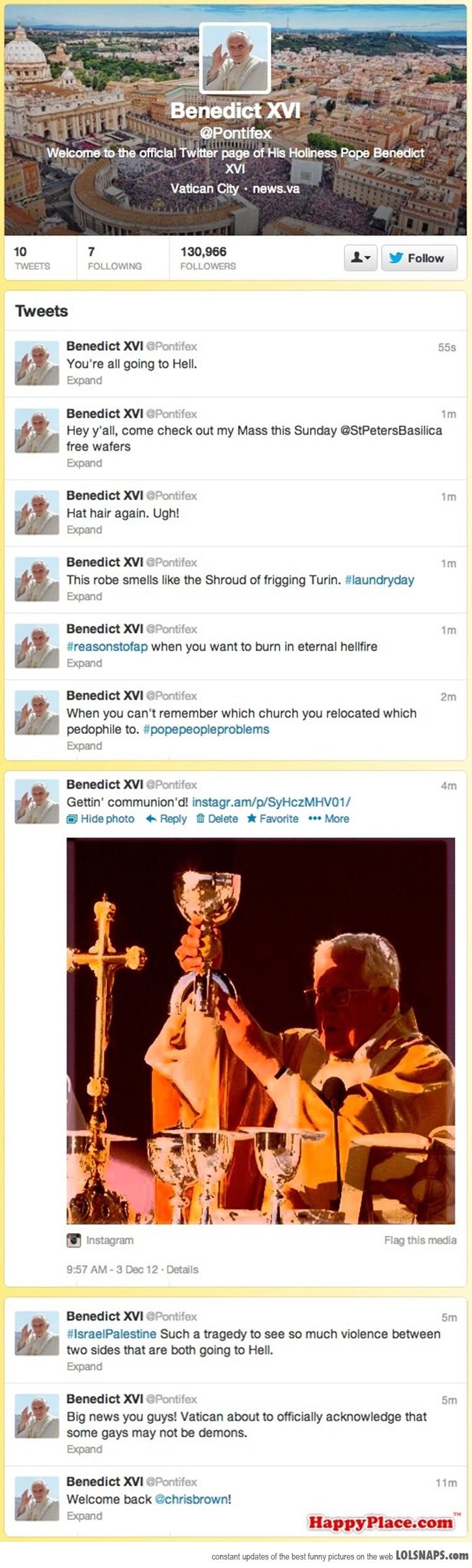Click the profile avatar in header banner
The image size is (472, 1568).
click(x=234, y=59)
